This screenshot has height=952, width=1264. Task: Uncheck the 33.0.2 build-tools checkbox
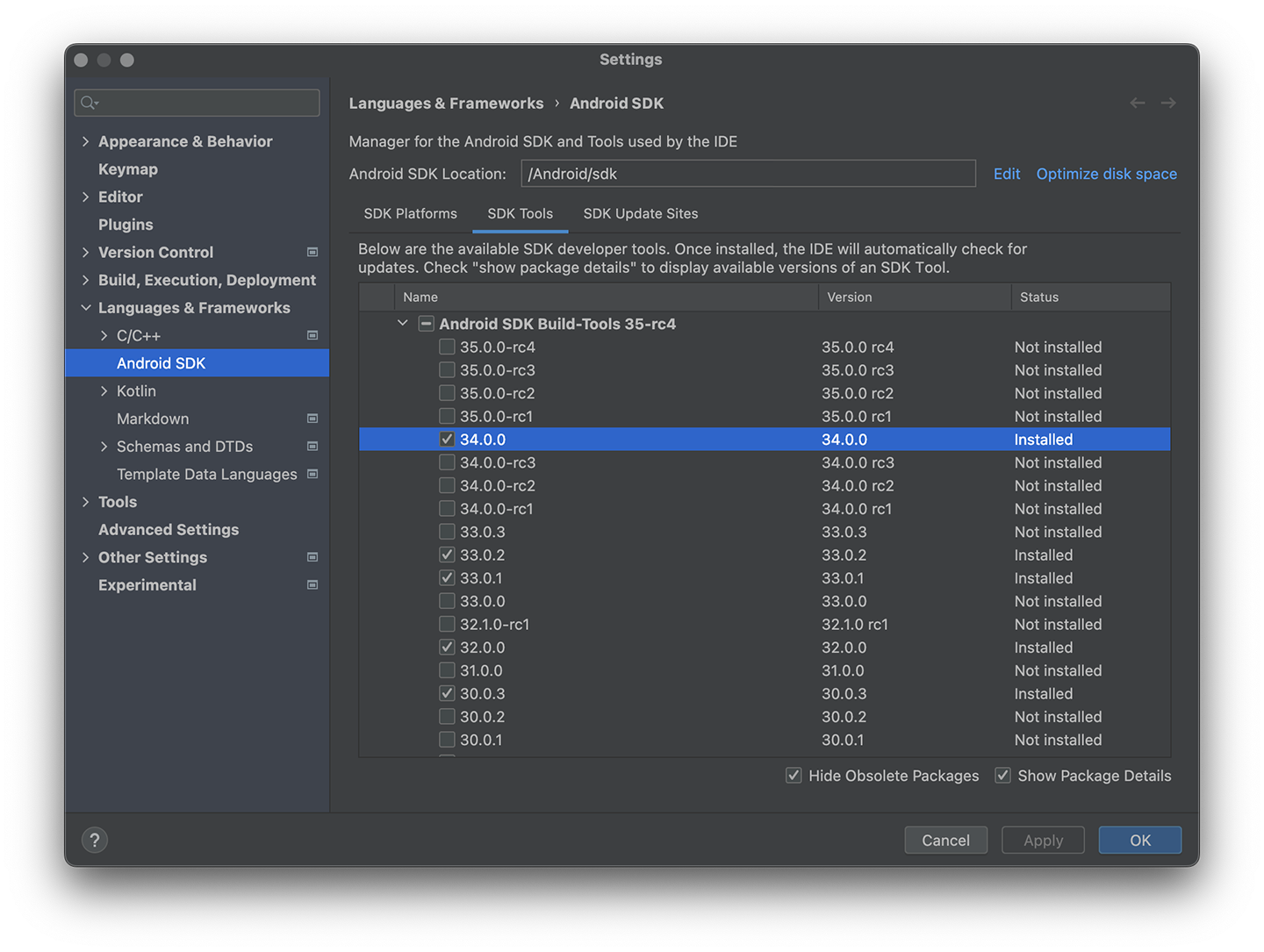[x=447, y=555]
